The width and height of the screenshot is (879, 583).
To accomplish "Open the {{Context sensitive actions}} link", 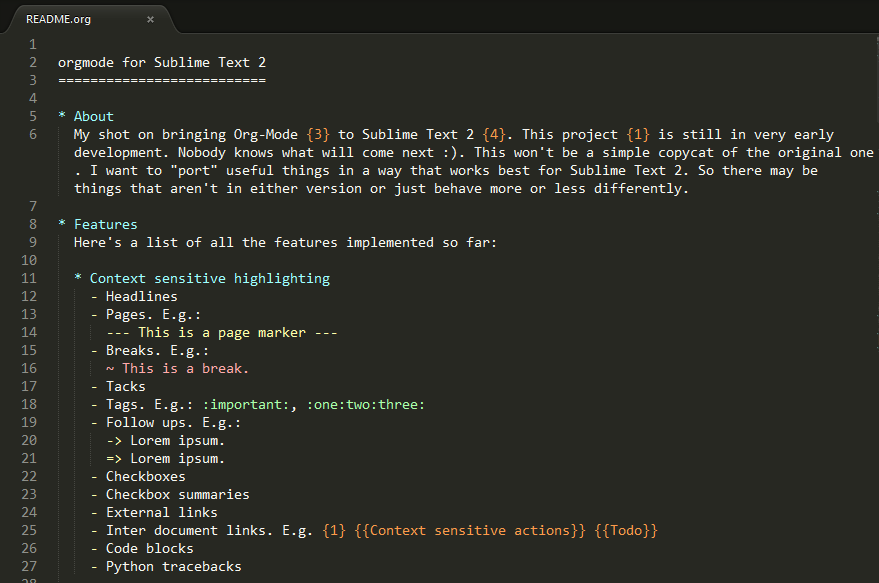I will [x=470, y=530].
